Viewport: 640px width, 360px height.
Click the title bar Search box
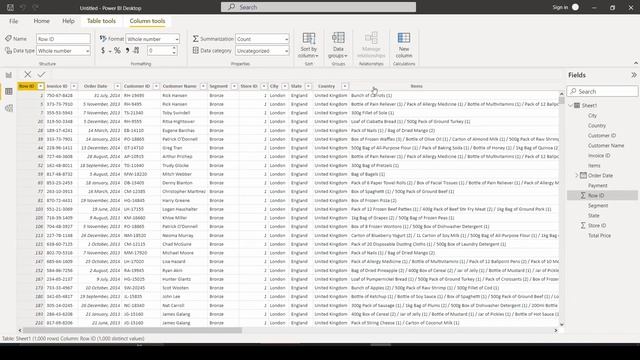(318, 7)
